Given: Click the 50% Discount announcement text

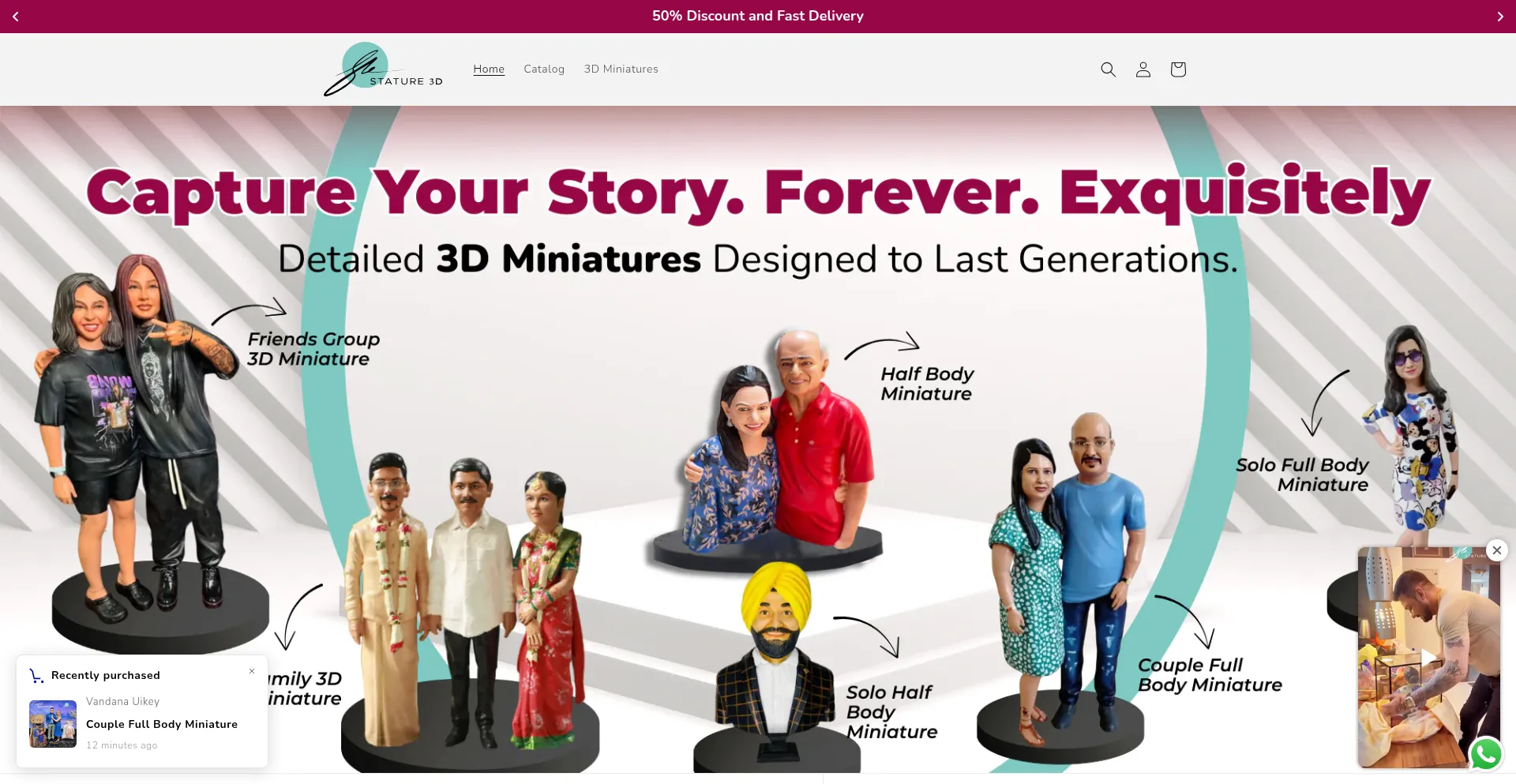Looking at the screenshot, I should click(758, 16).
